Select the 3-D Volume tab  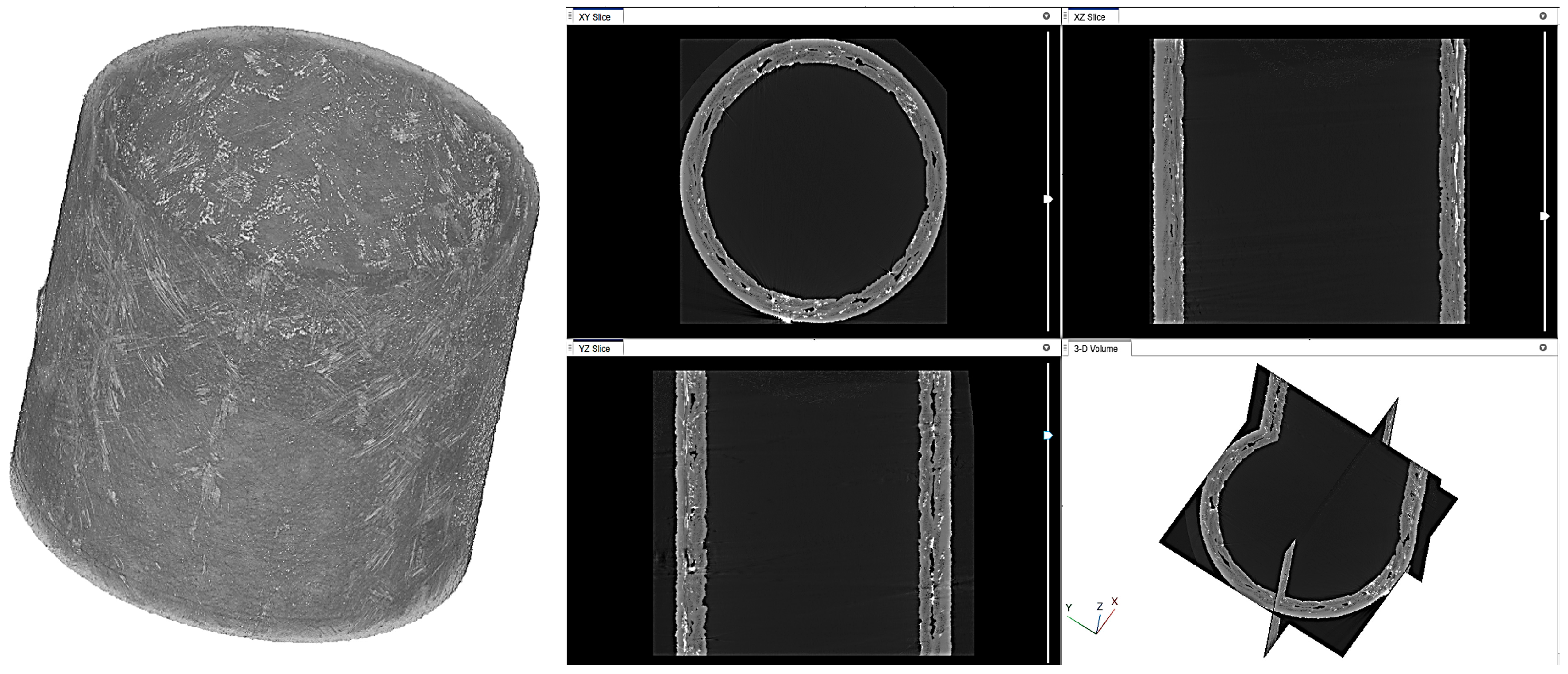pyautogui.click(x=1095, y=349)
